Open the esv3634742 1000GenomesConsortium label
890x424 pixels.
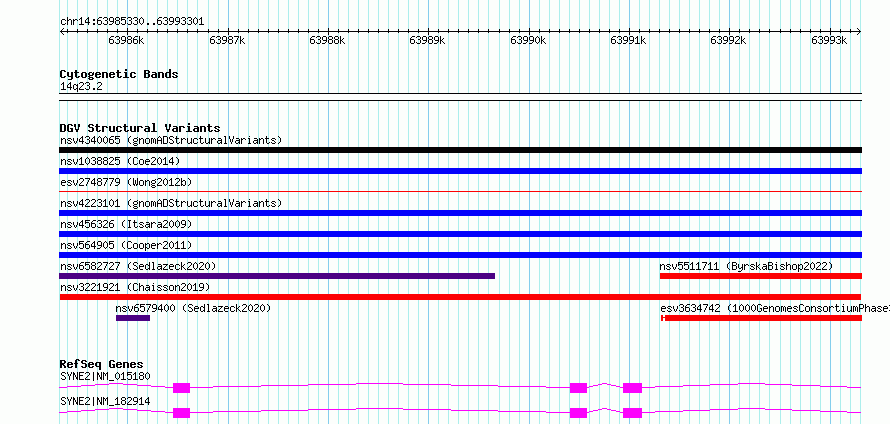[x=775, y=308]
